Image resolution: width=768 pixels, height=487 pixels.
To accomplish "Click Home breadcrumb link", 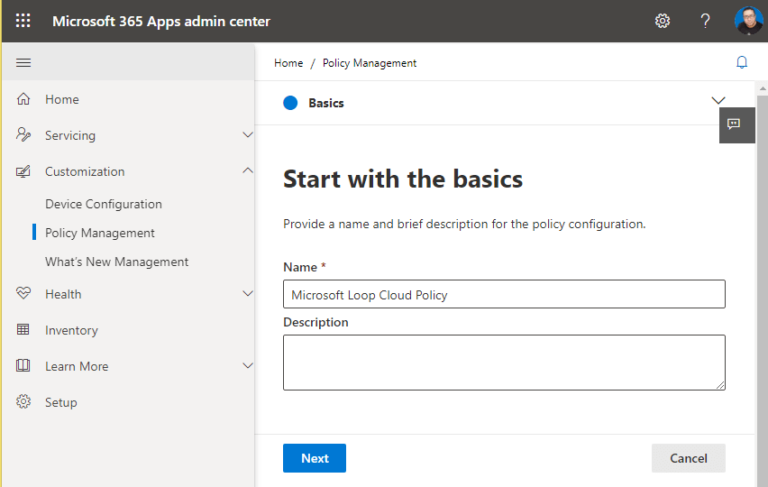I will (x=288, y=63).
